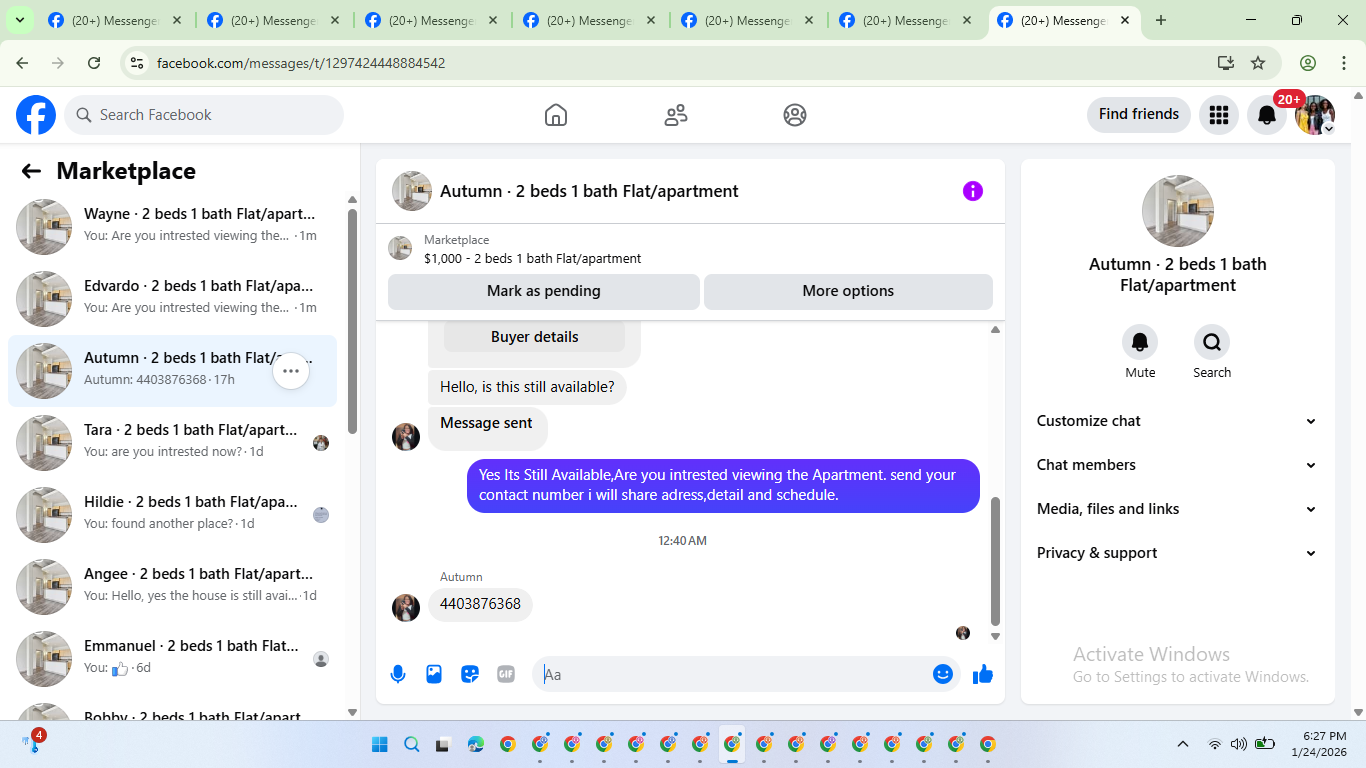Open the Groups icon in top navigation
This screenshot has width=1366, height=768.
[795, 115]
